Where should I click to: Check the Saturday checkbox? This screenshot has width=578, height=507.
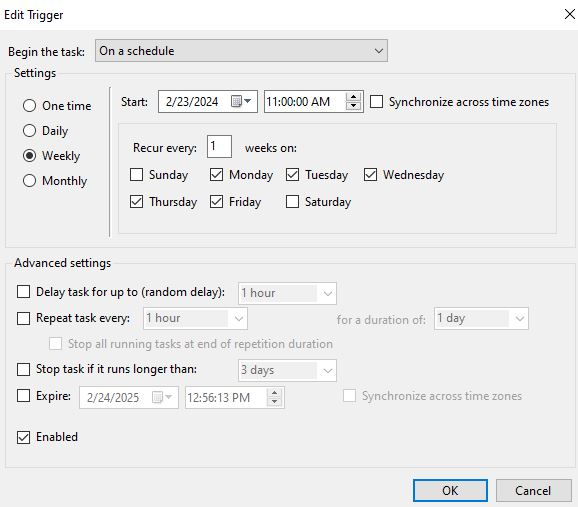point(292,202)
